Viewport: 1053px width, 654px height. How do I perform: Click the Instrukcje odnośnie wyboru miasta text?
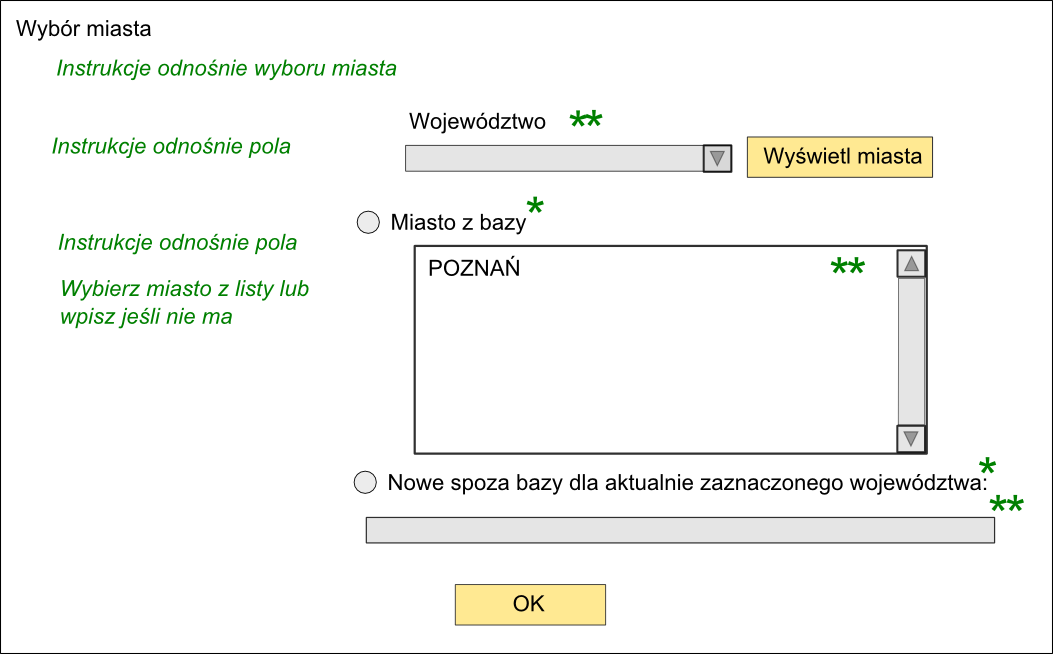(x=226, y=68)
